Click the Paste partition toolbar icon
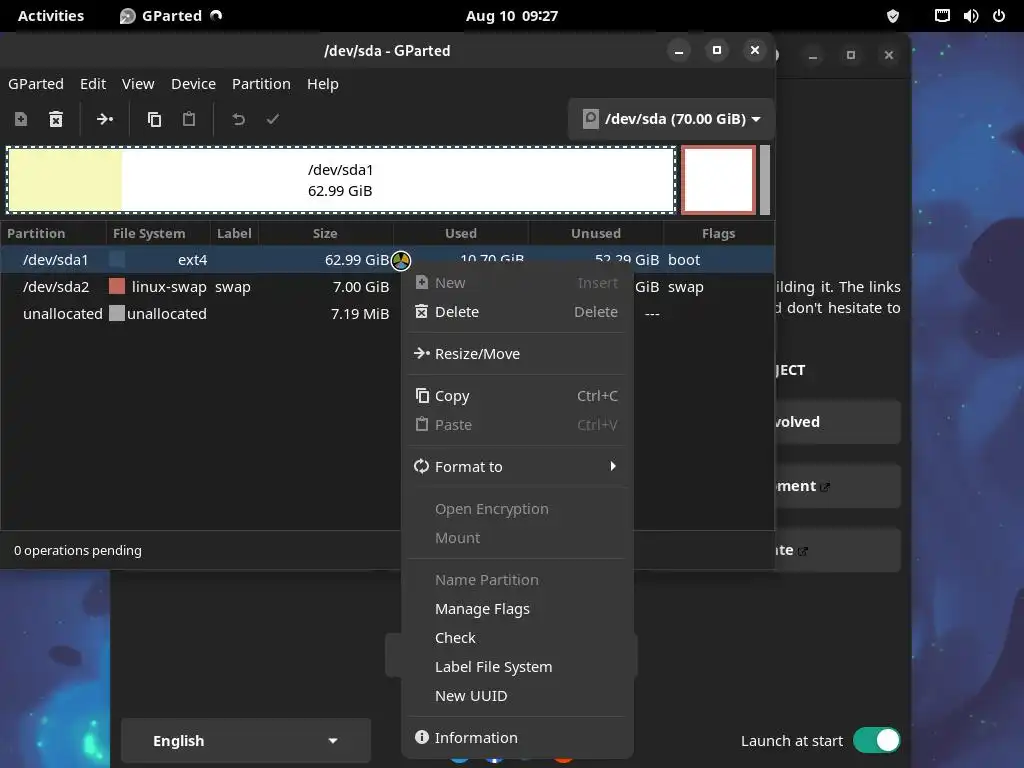 (189, 119)
